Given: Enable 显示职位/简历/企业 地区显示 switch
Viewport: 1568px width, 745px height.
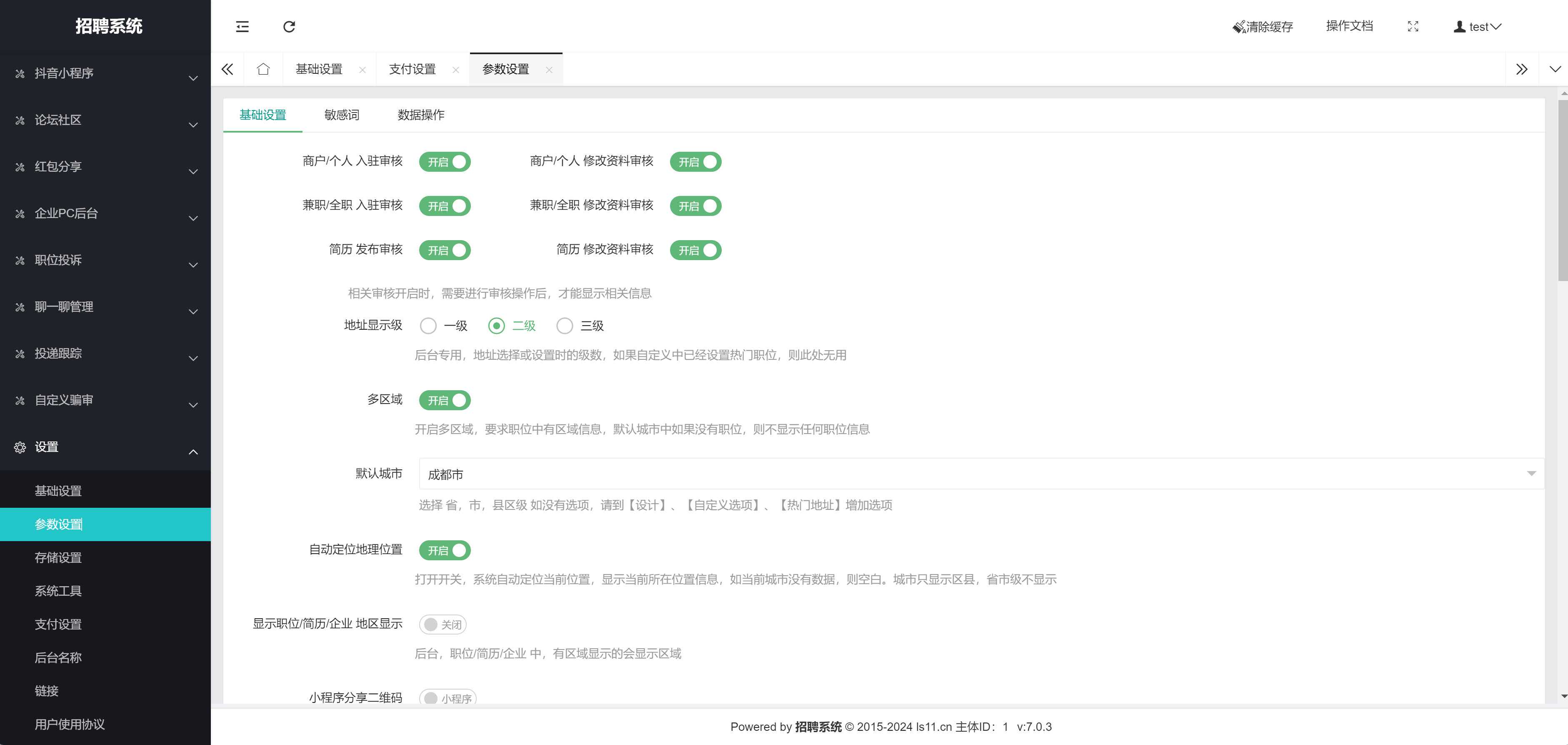Looking at the screenshot, I should pyautogui.click(x=443, y=625).
